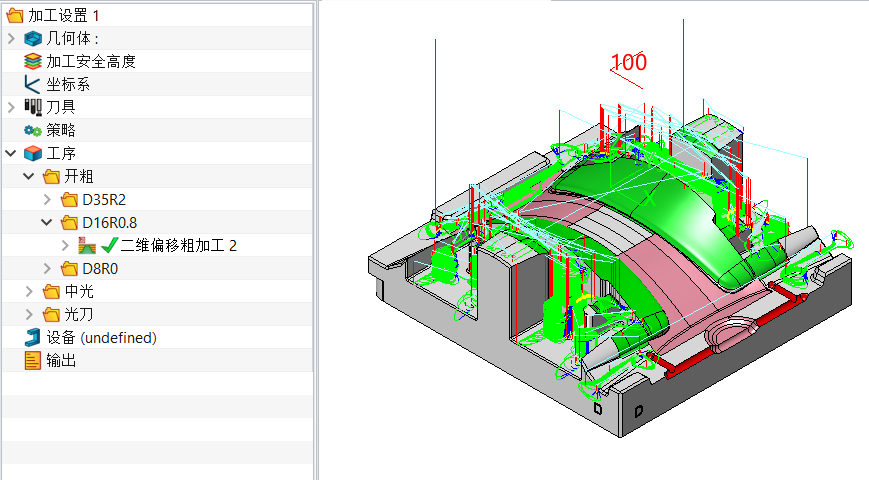Click the D35R2 folder icon
The image size is (869, 480).
pos(69,200)
